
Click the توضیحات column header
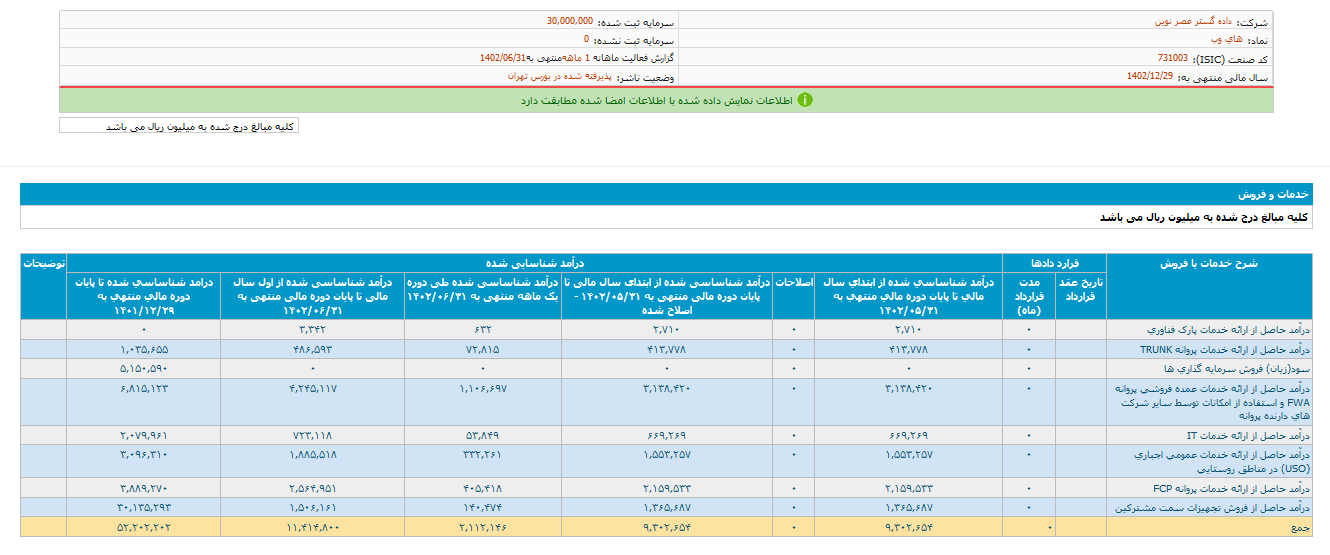[x=44, y=264]
